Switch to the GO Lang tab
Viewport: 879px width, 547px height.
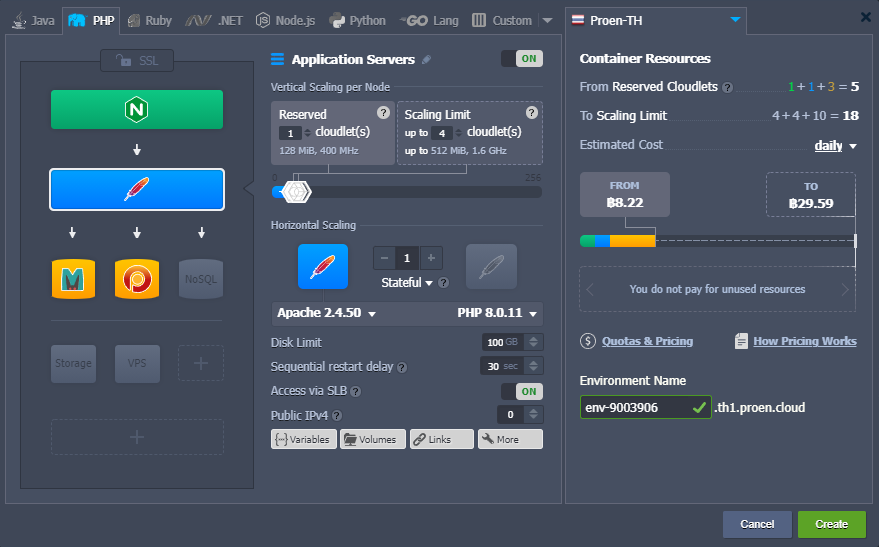tap(429, 21)
